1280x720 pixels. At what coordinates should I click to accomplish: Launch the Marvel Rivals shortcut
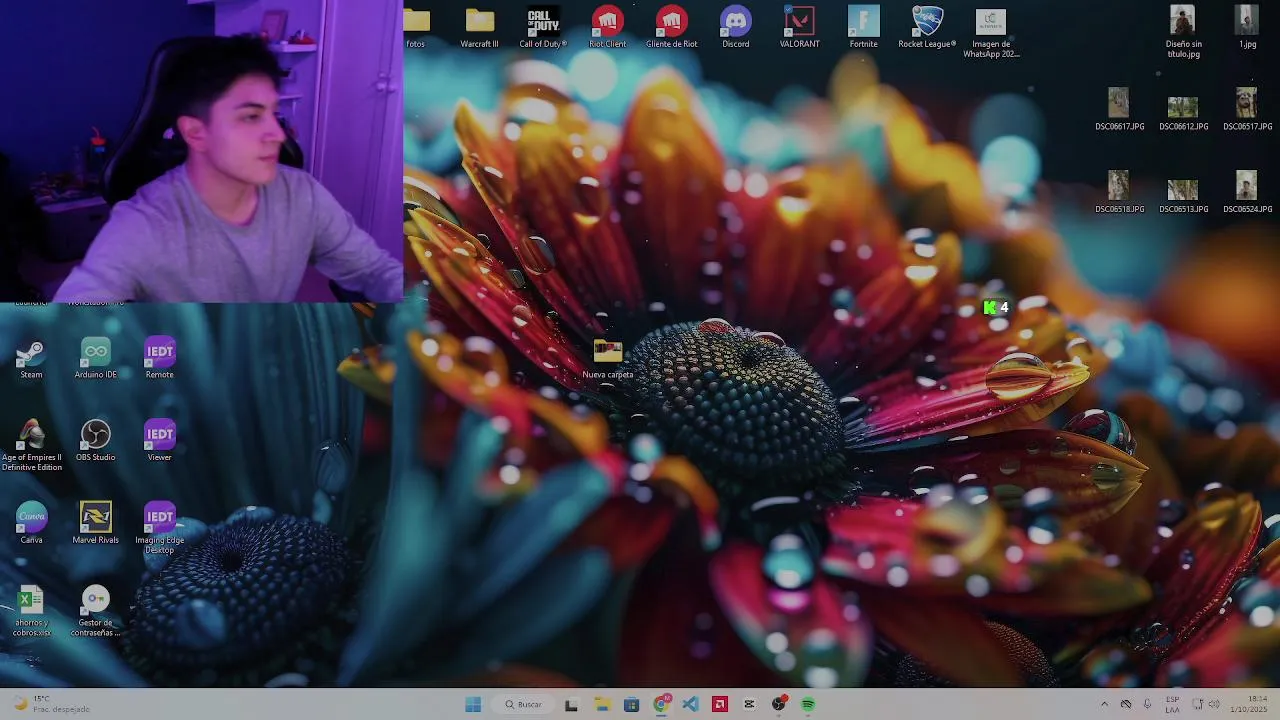pos(95,523)
